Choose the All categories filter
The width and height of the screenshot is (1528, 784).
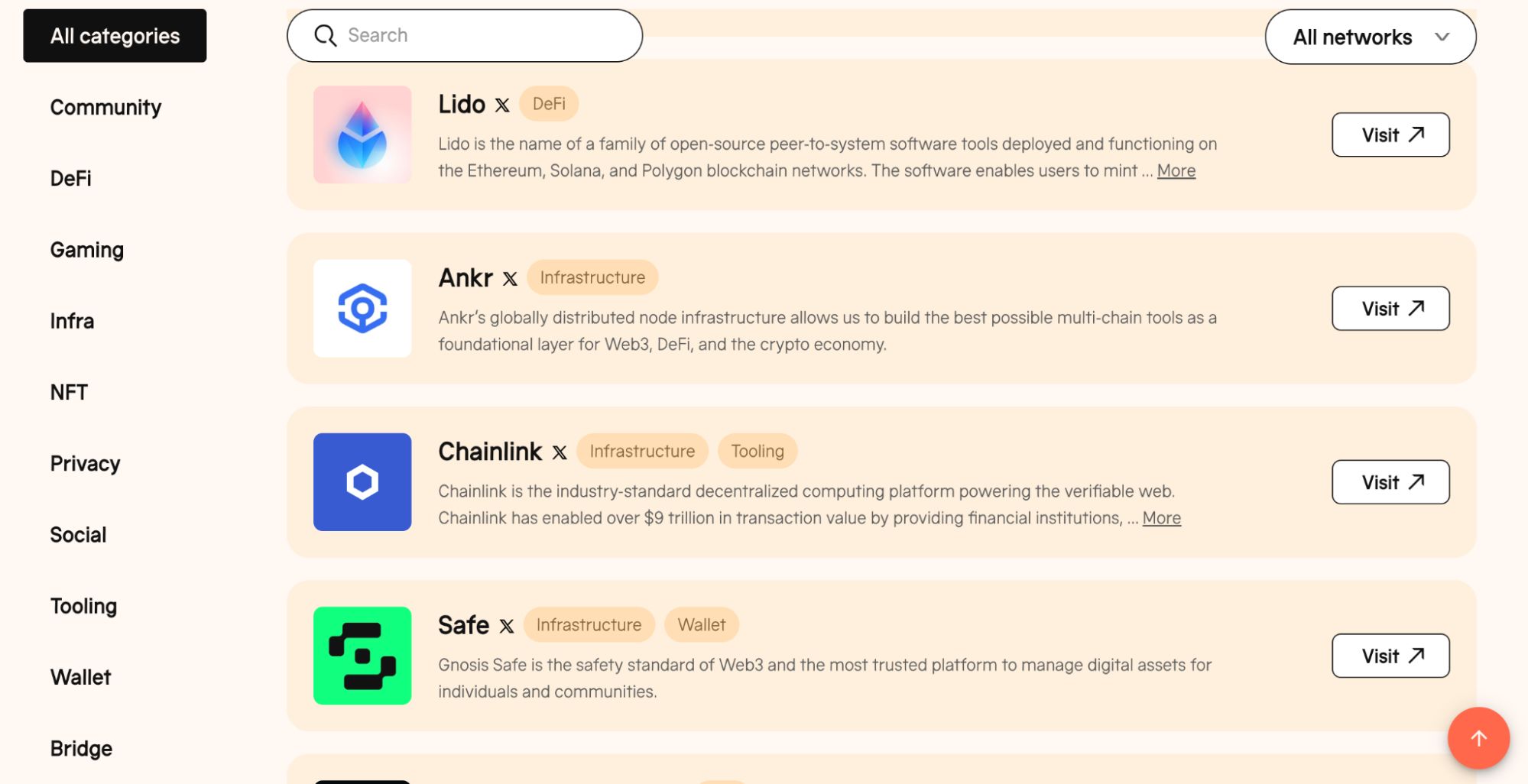point(115,36)
